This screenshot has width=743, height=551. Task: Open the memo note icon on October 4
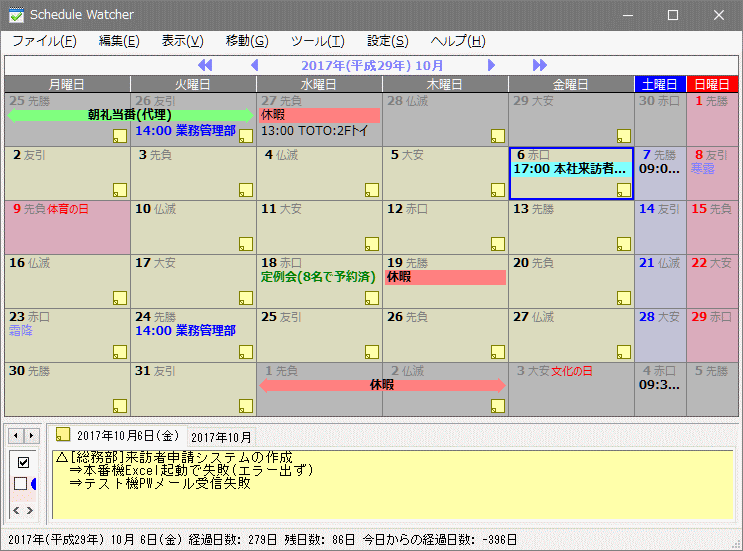click(x=372, y=190)
